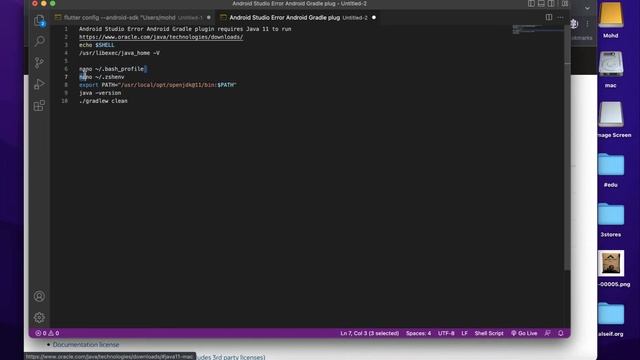Open the alseif.org folder on desktop
The image size is (640, 360).
611,319
